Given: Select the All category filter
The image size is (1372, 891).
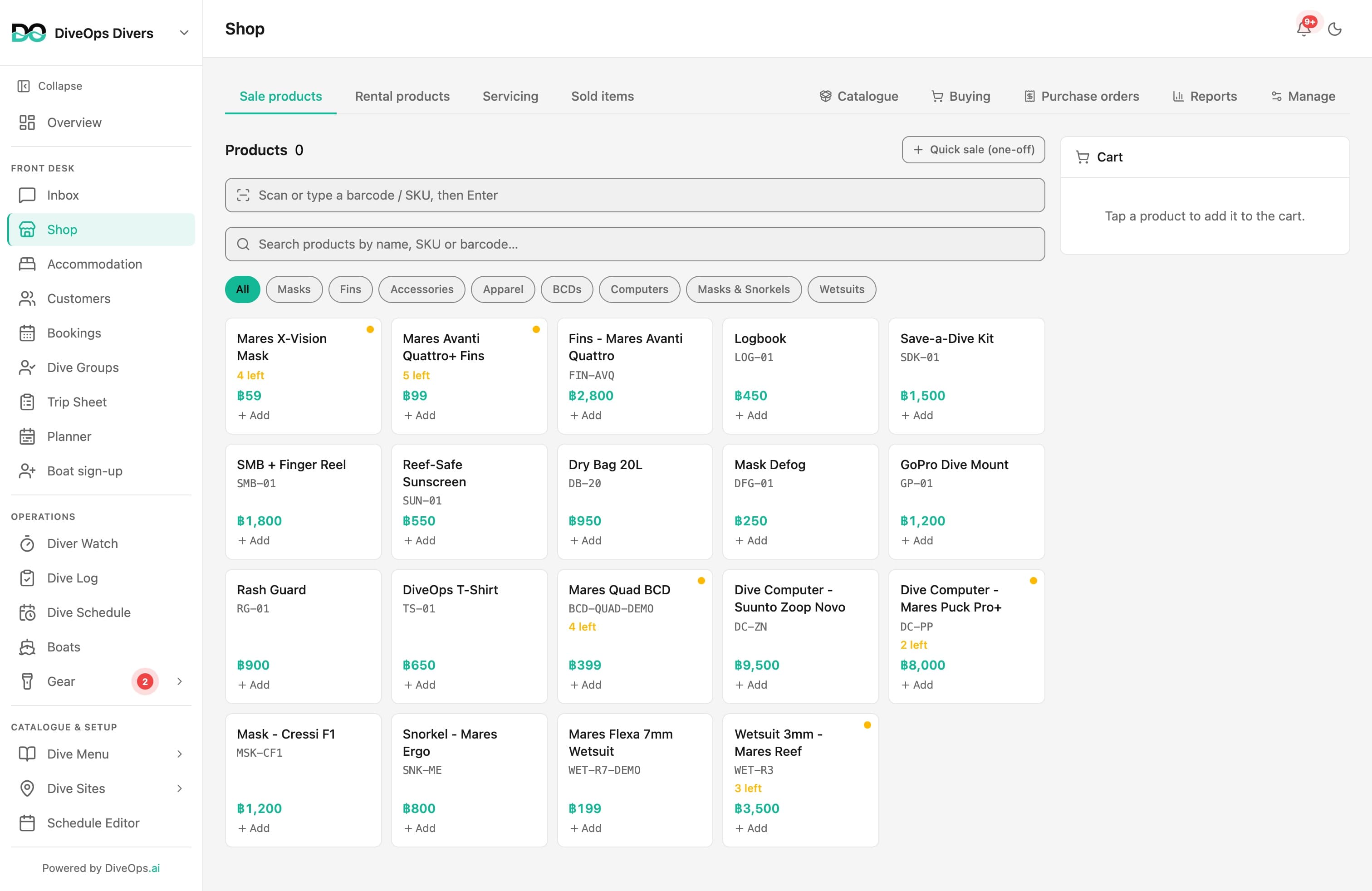Looking at the screenshot, I should tap(243, 289).
